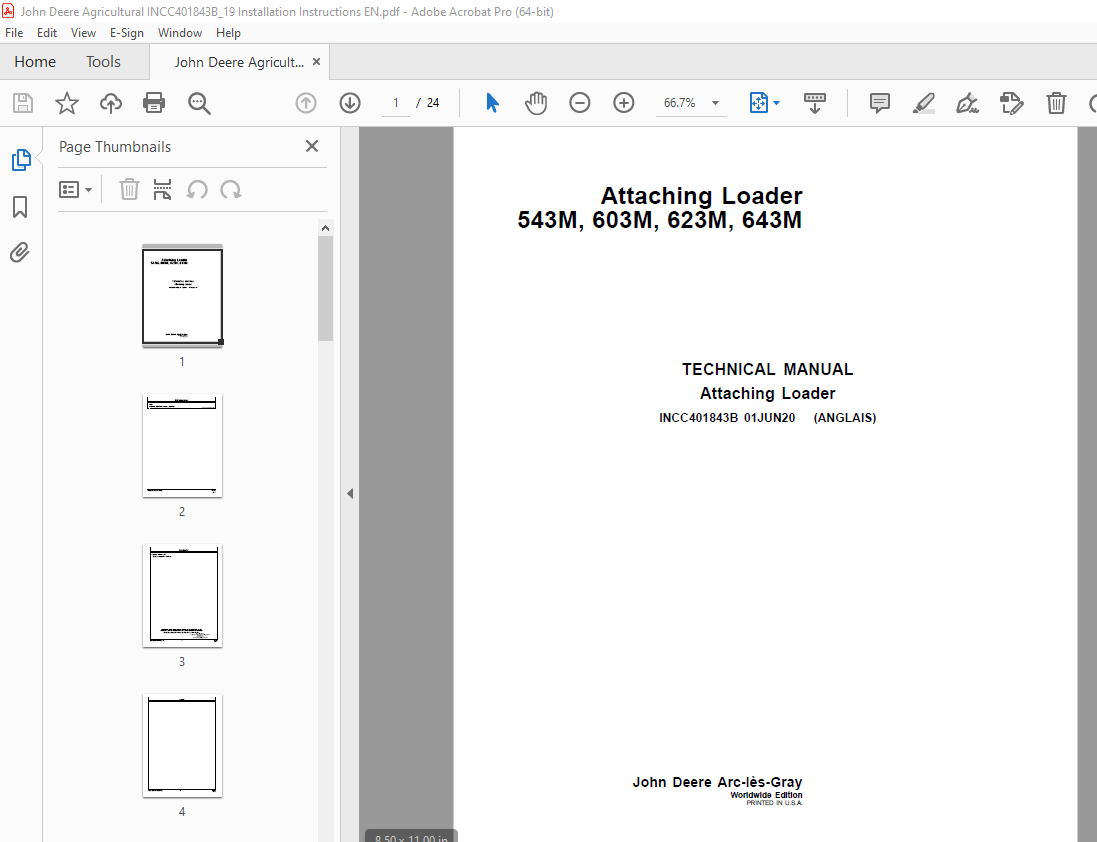The height and width of the screenshot is (842, 1097).
Task: Open the Help menu
Action: [x=228, y=33]
